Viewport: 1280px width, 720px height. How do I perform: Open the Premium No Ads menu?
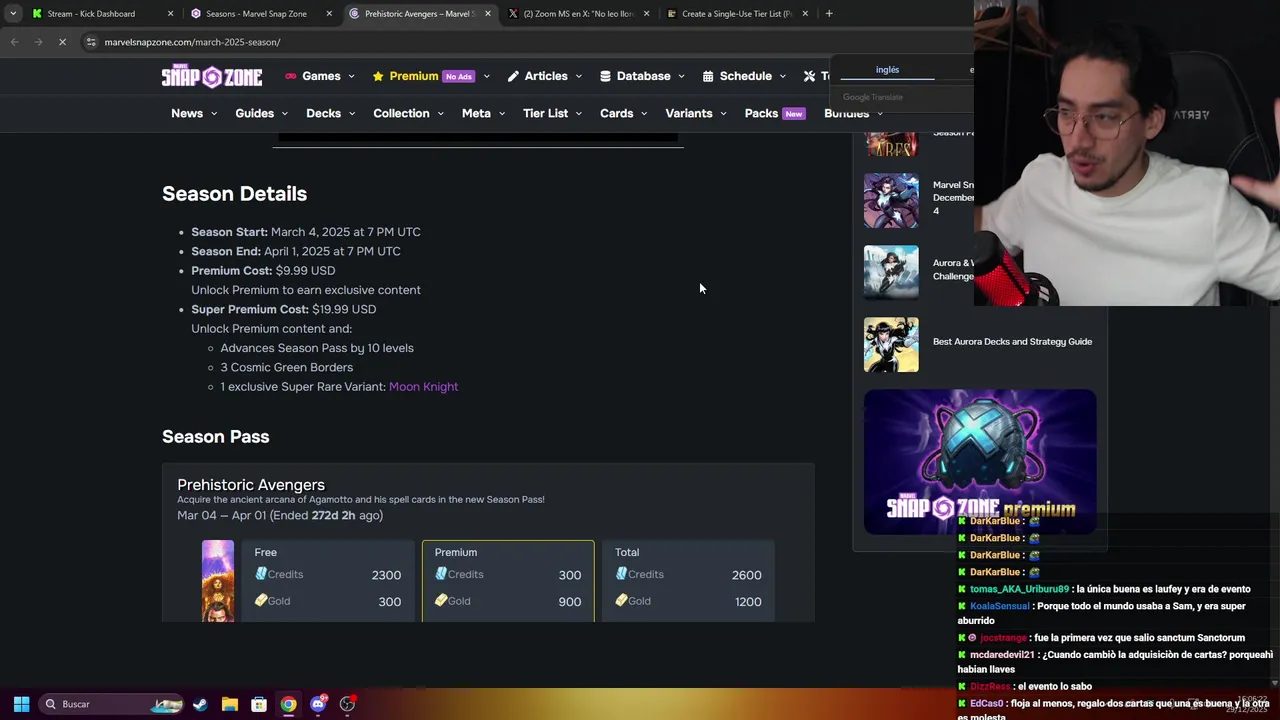click(x=431, y=76)
